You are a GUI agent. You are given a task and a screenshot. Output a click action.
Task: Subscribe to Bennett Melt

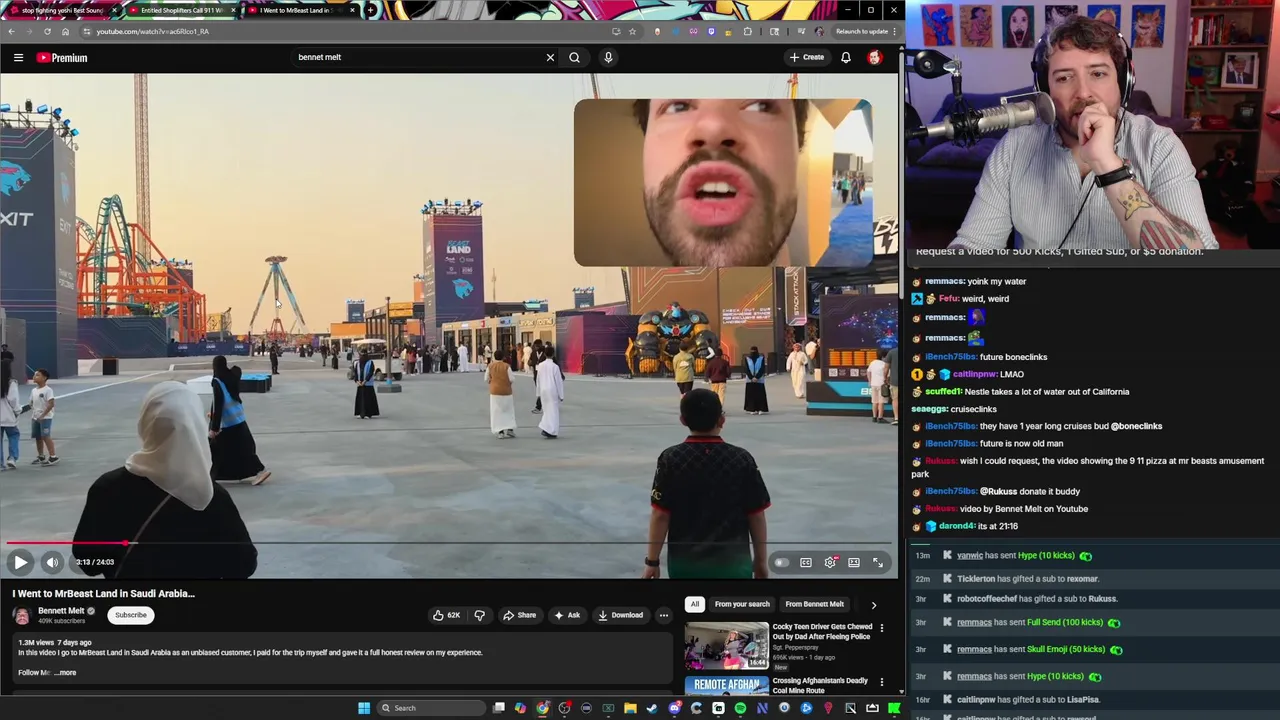coord(131,615)
